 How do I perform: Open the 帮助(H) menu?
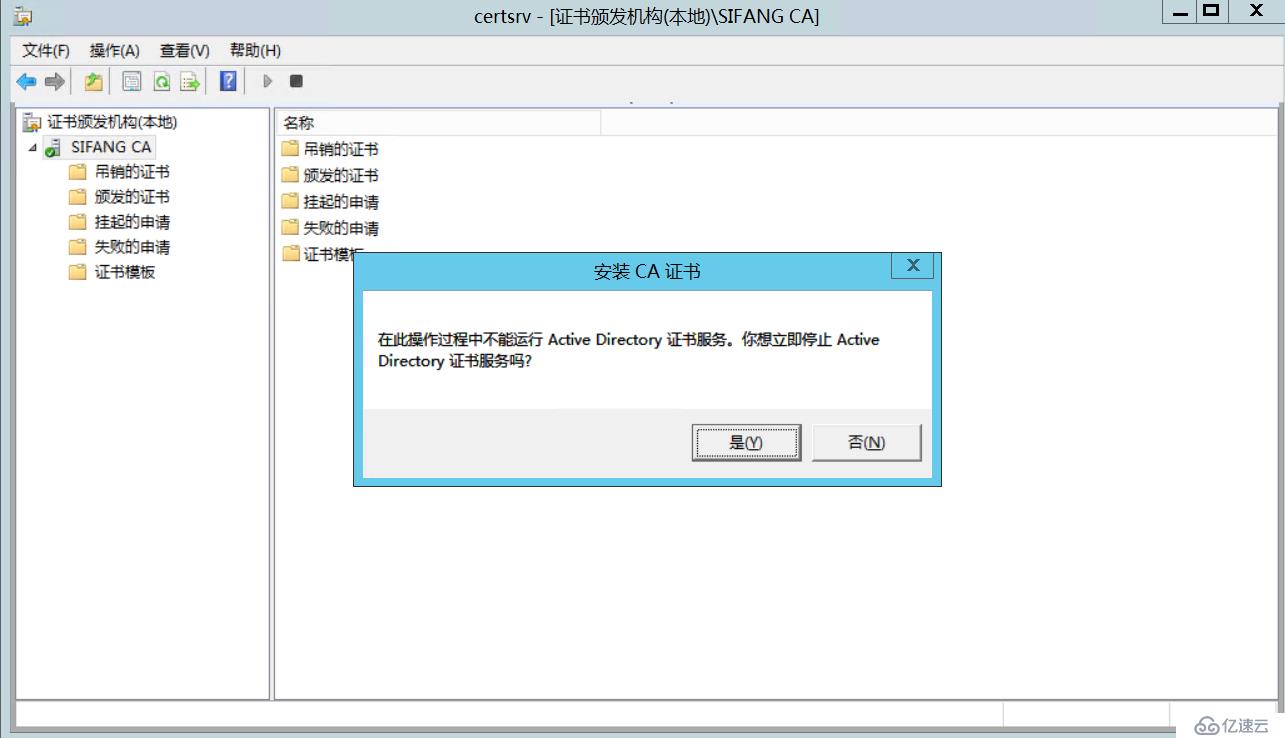point(255,51)
